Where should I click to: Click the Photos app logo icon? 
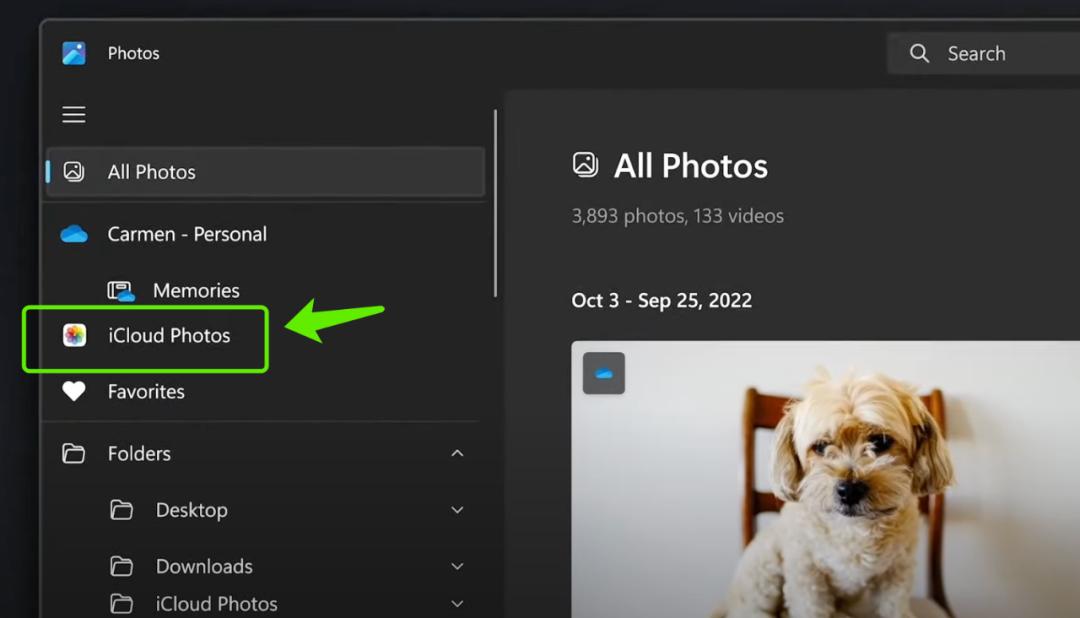[x=74, y=53]
